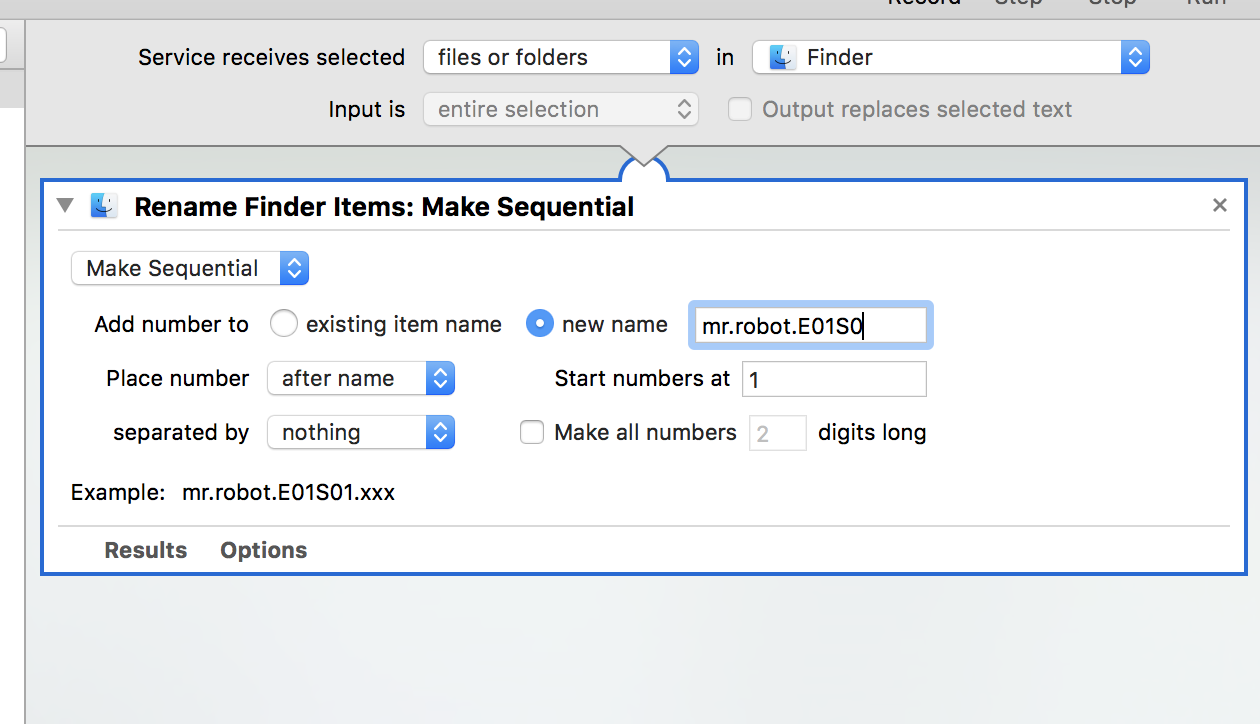Collapse the Rename Finder Items action
Image resolution: width=1260 pixels, height=724 pixels.
click(65, 206)
